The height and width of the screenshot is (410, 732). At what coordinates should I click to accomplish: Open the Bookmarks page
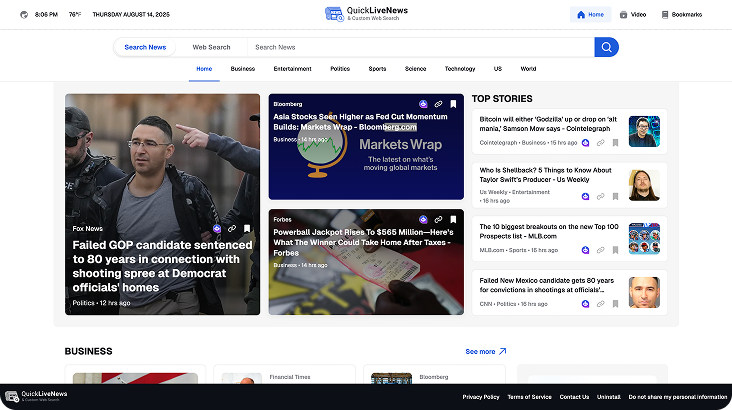(682, 14)
